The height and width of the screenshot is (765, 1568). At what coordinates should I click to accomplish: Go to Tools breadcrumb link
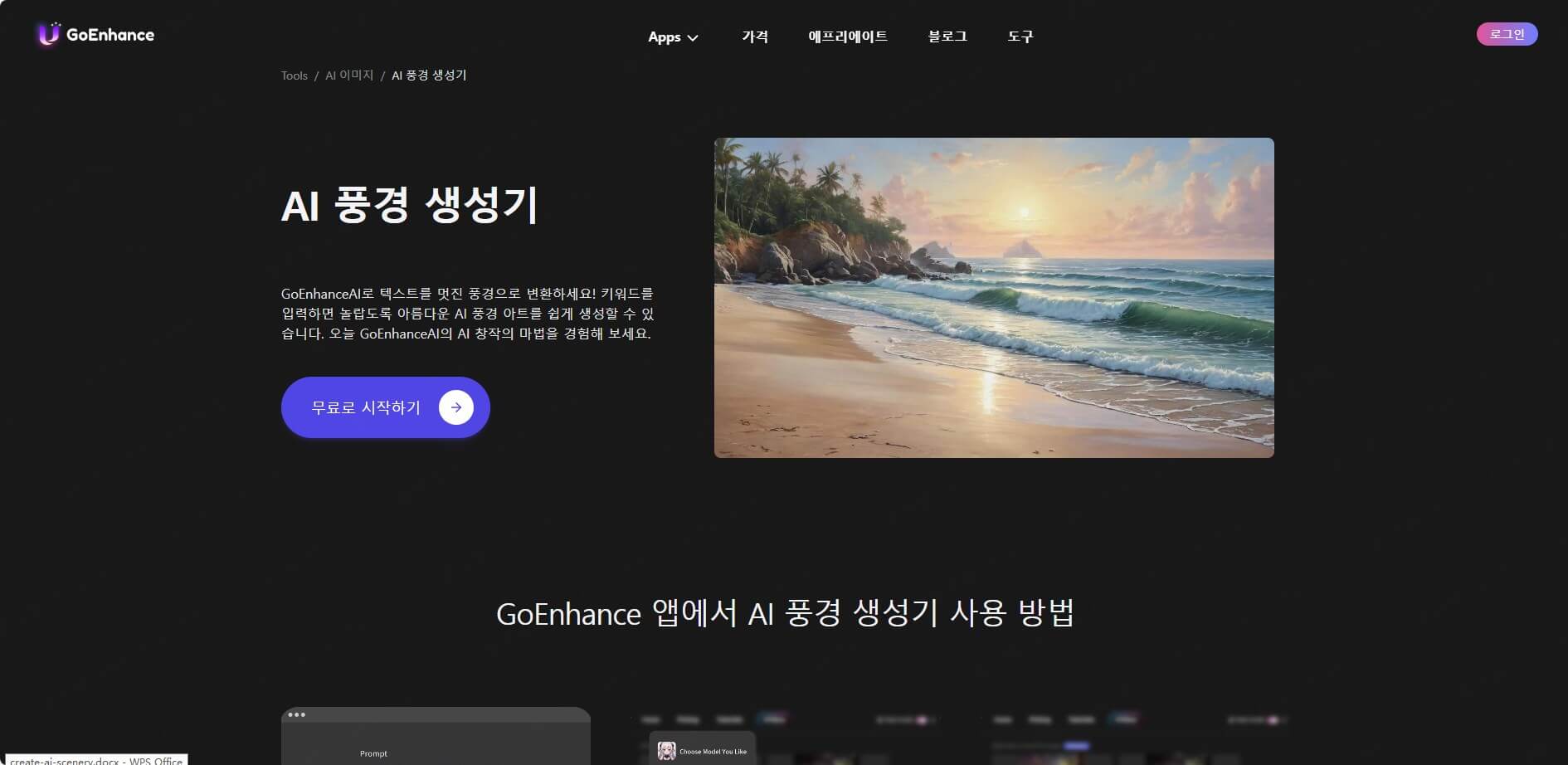pyautogui.click(x=294, y=76)
